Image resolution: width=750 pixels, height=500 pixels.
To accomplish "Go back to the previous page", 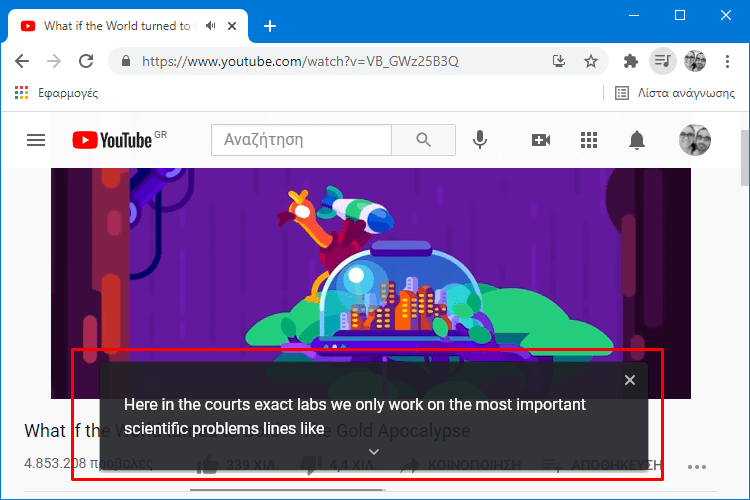I will (x=22, y=61).
